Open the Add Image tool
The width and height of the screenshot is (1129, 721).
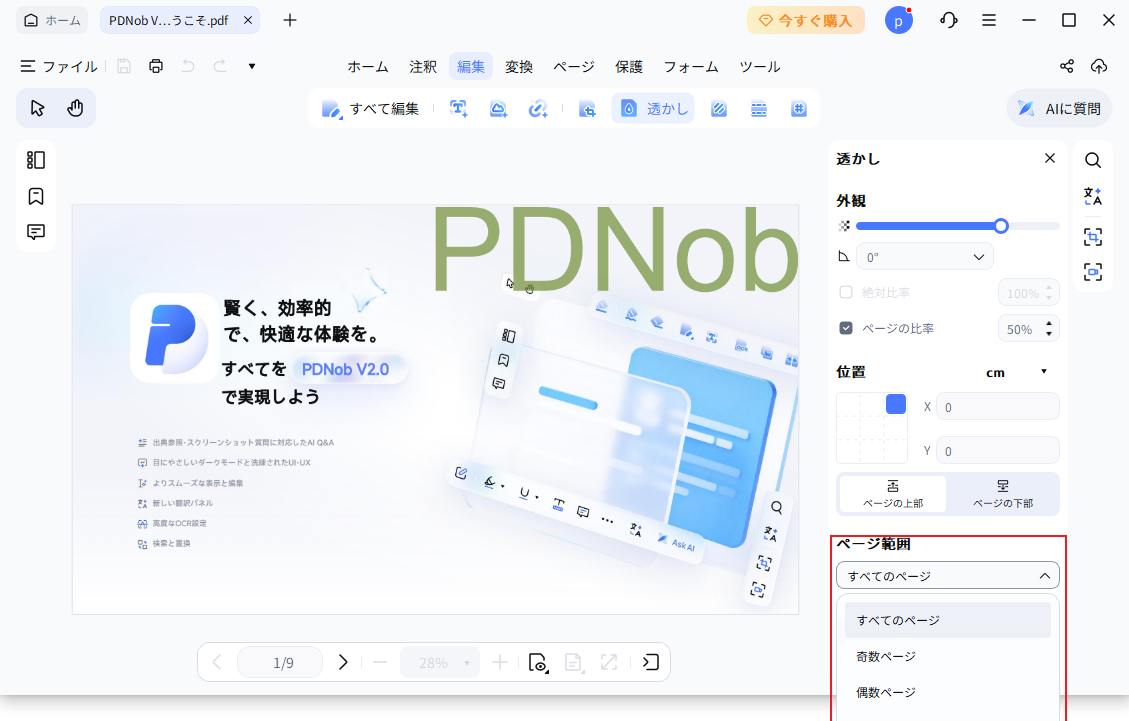(x=498, y=108)
